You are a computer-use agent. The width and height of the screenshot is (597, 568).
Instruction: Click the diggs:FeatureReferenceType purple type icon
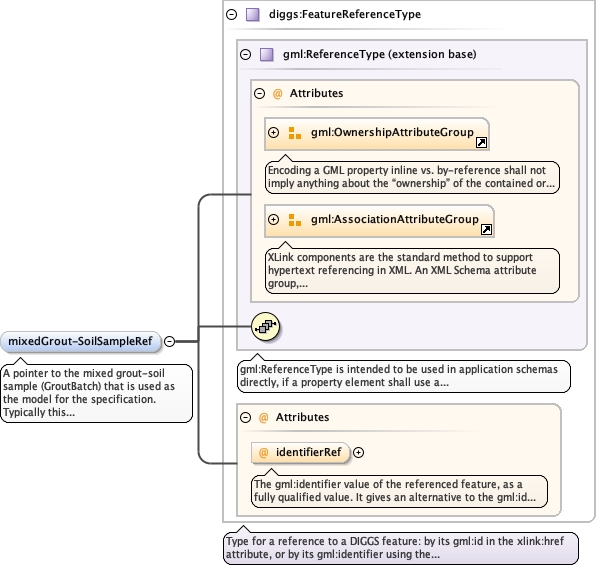coord(253,14)
